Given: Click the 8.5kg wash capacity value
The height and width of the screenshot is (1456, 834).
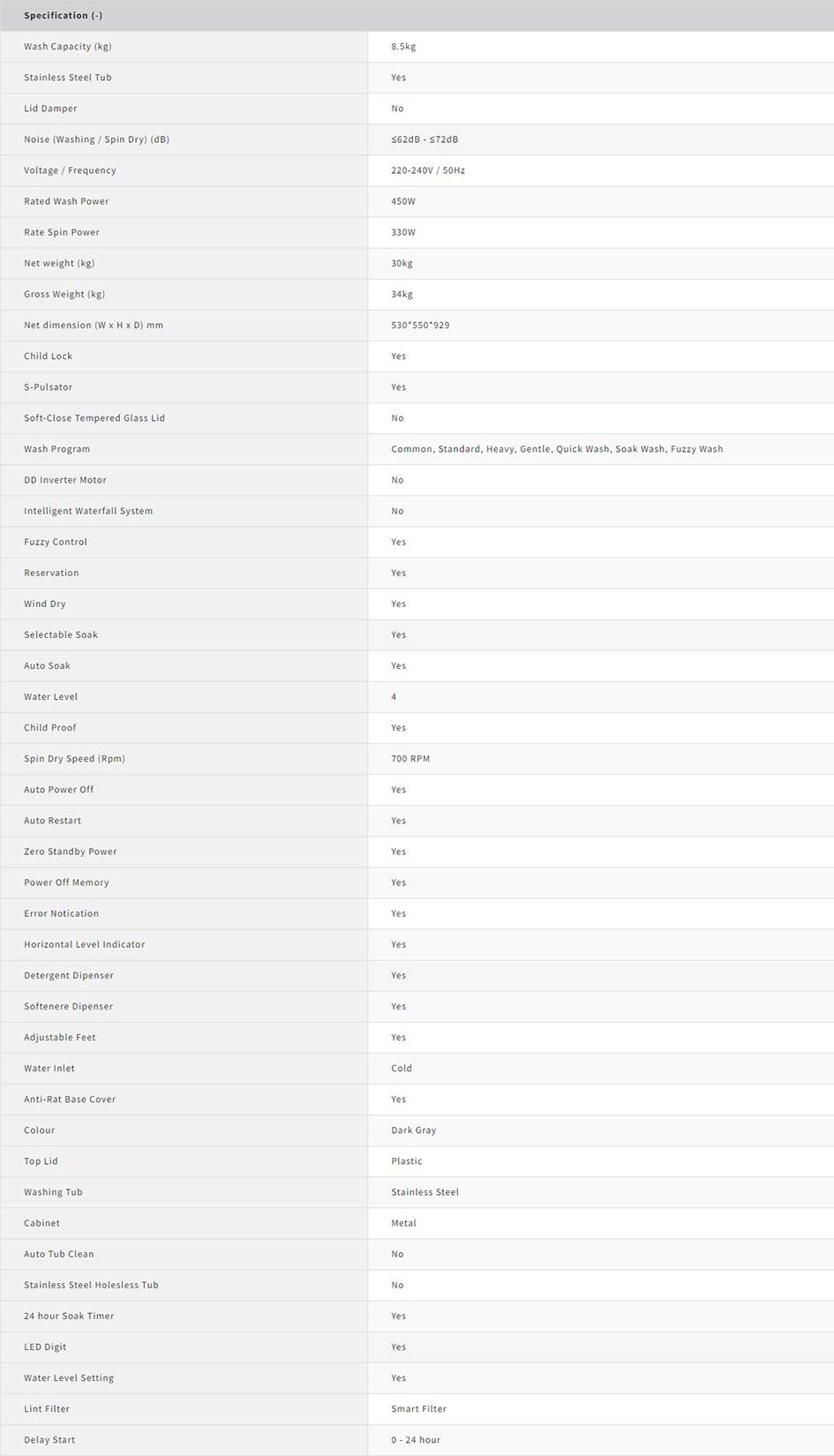Looking at the screenshot, I should [x=403, y=47].
